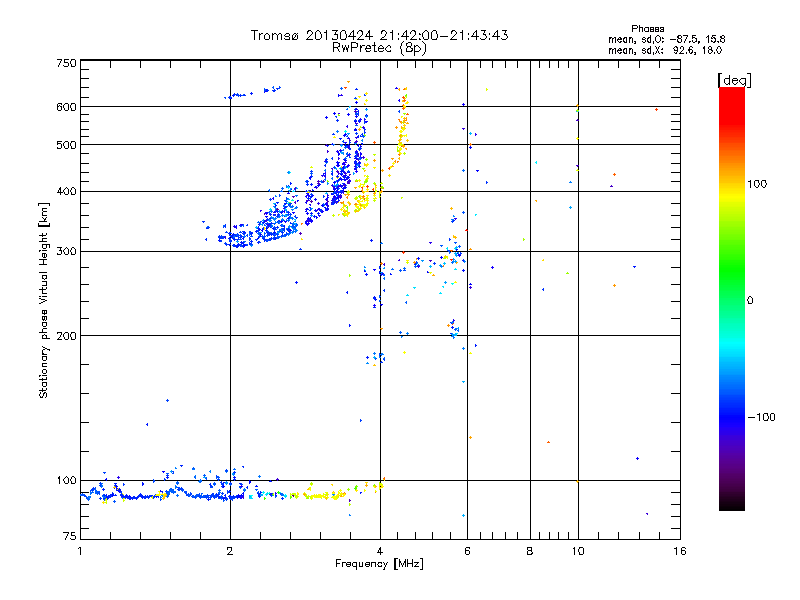
Task: Click the y-axis '75' tick label
Action: 70,536
